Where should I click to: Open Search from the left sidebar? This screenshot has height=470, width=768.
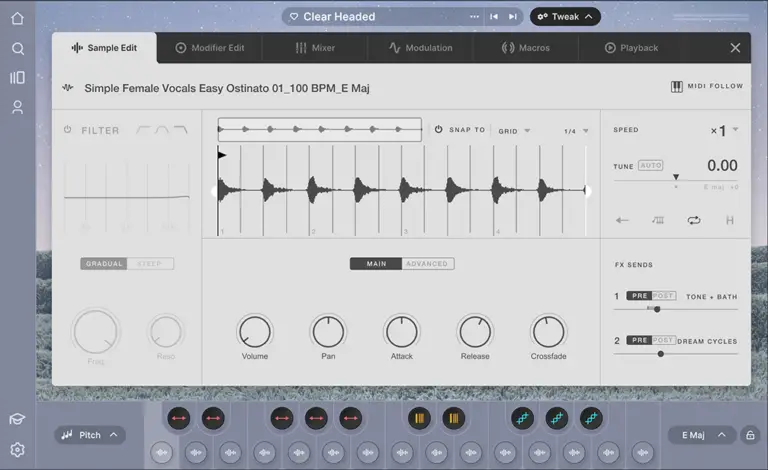(17, 48)
